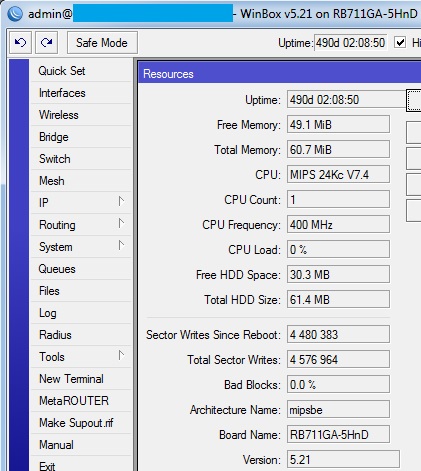
Task: Click Sector Writes Since Reboot value
Action: click(x=338, y=334)
